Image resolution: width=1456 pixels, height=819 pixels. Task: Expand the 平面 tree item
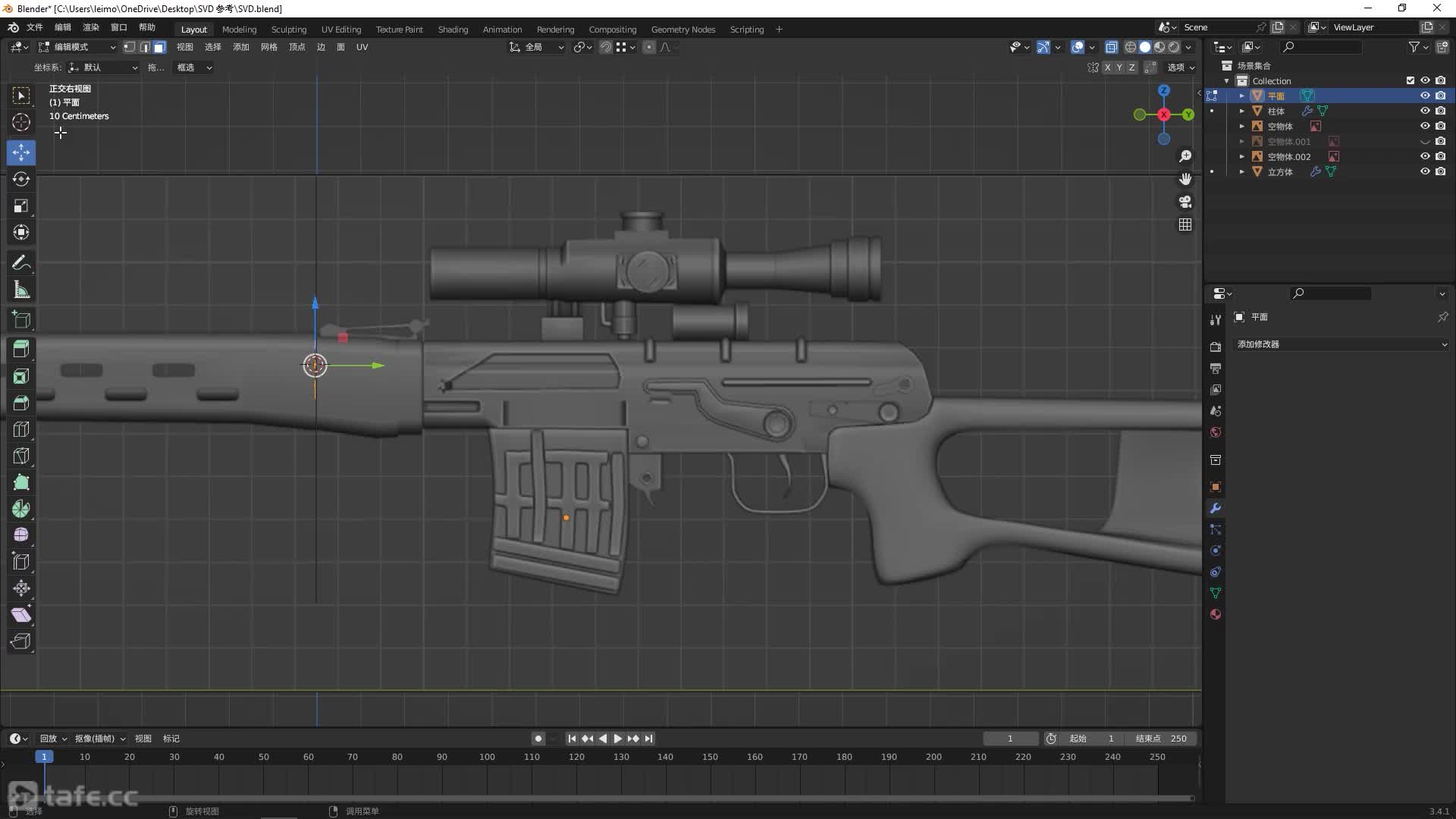click(1242, 96)
